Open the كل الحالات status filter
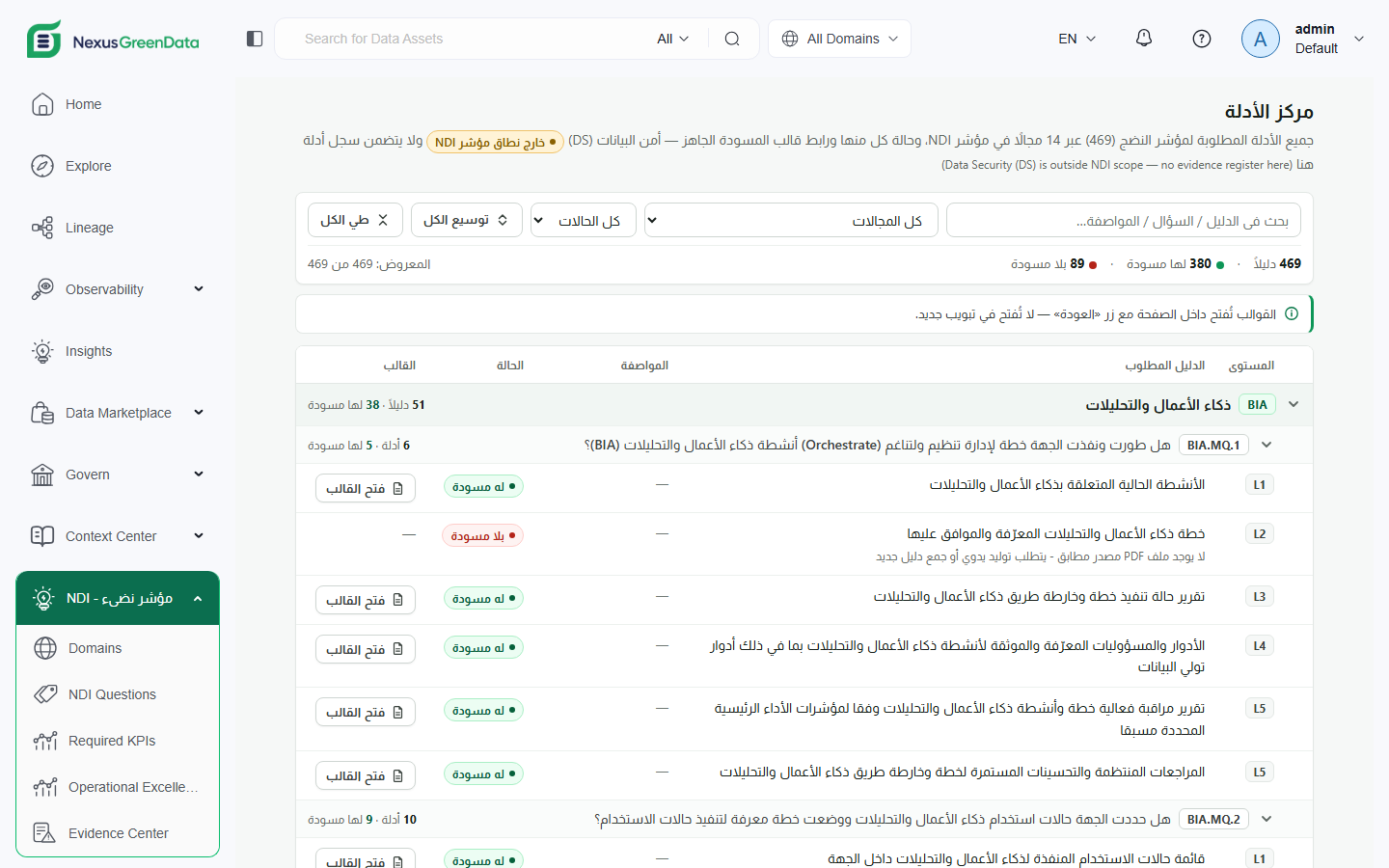1389x868 pixels. (x=583, y=220)
